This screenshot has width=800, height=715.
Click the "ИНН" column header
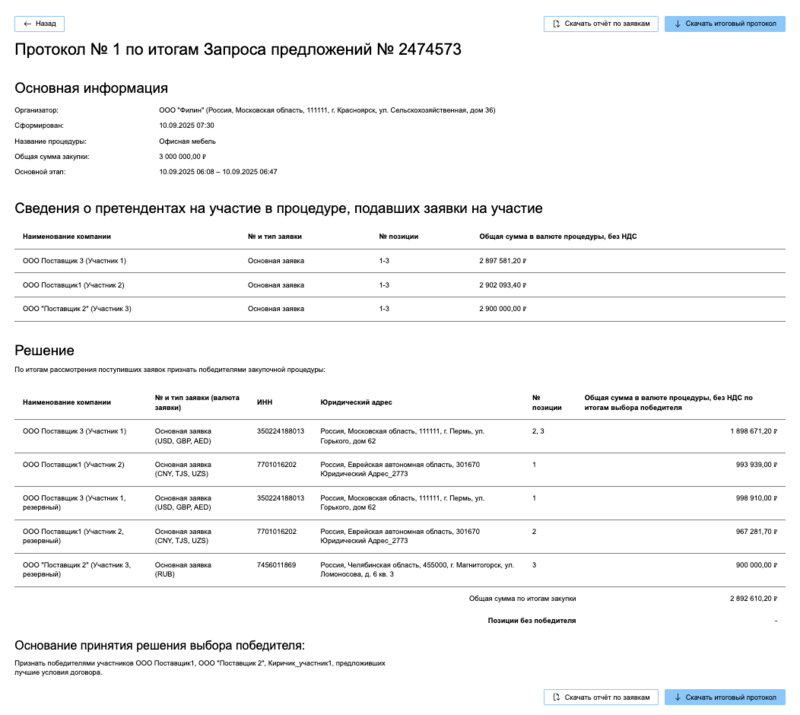point(264,403)
